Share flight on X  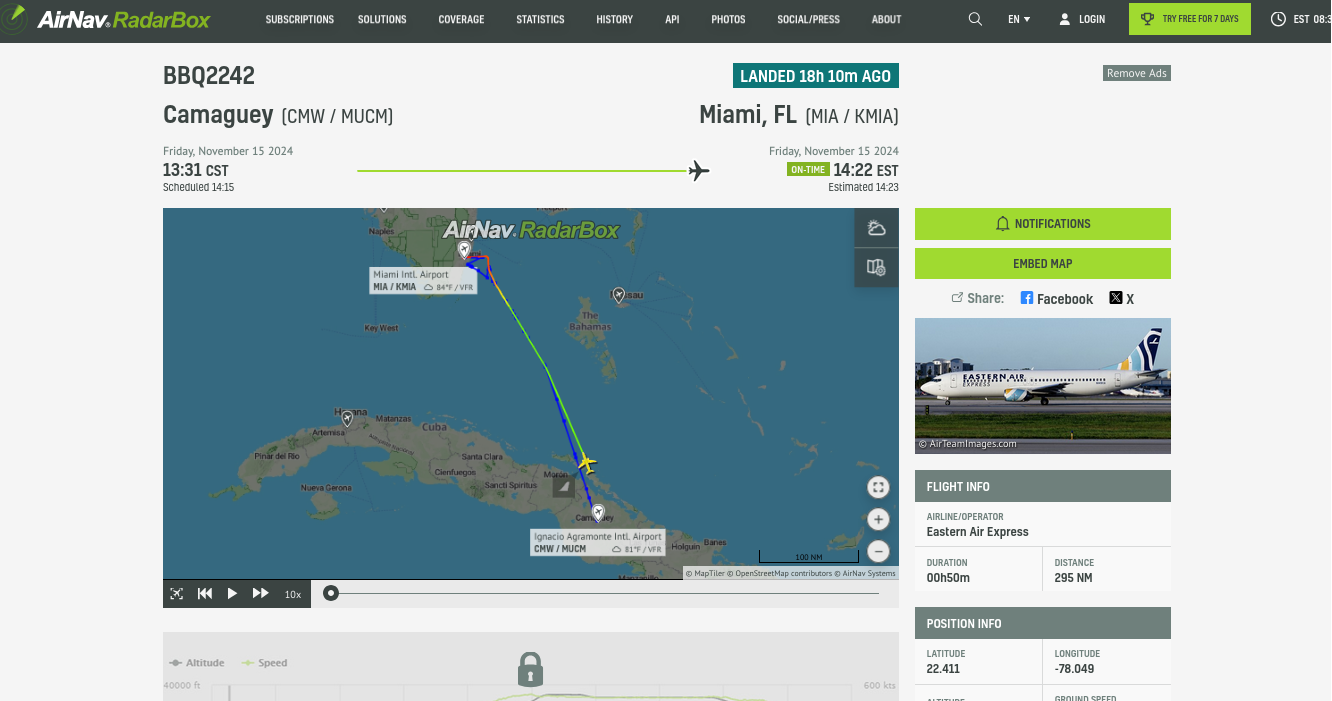tap(1121, 299)
